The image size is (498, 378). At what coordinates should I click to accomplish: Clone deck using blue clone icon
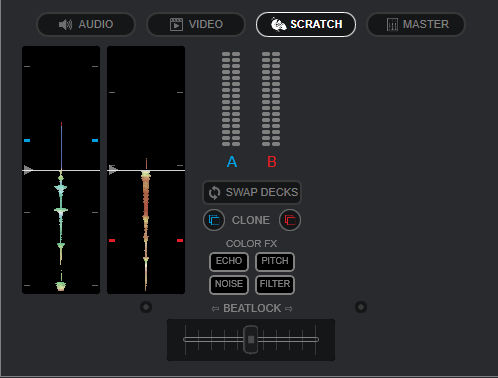tap(214, 220)
